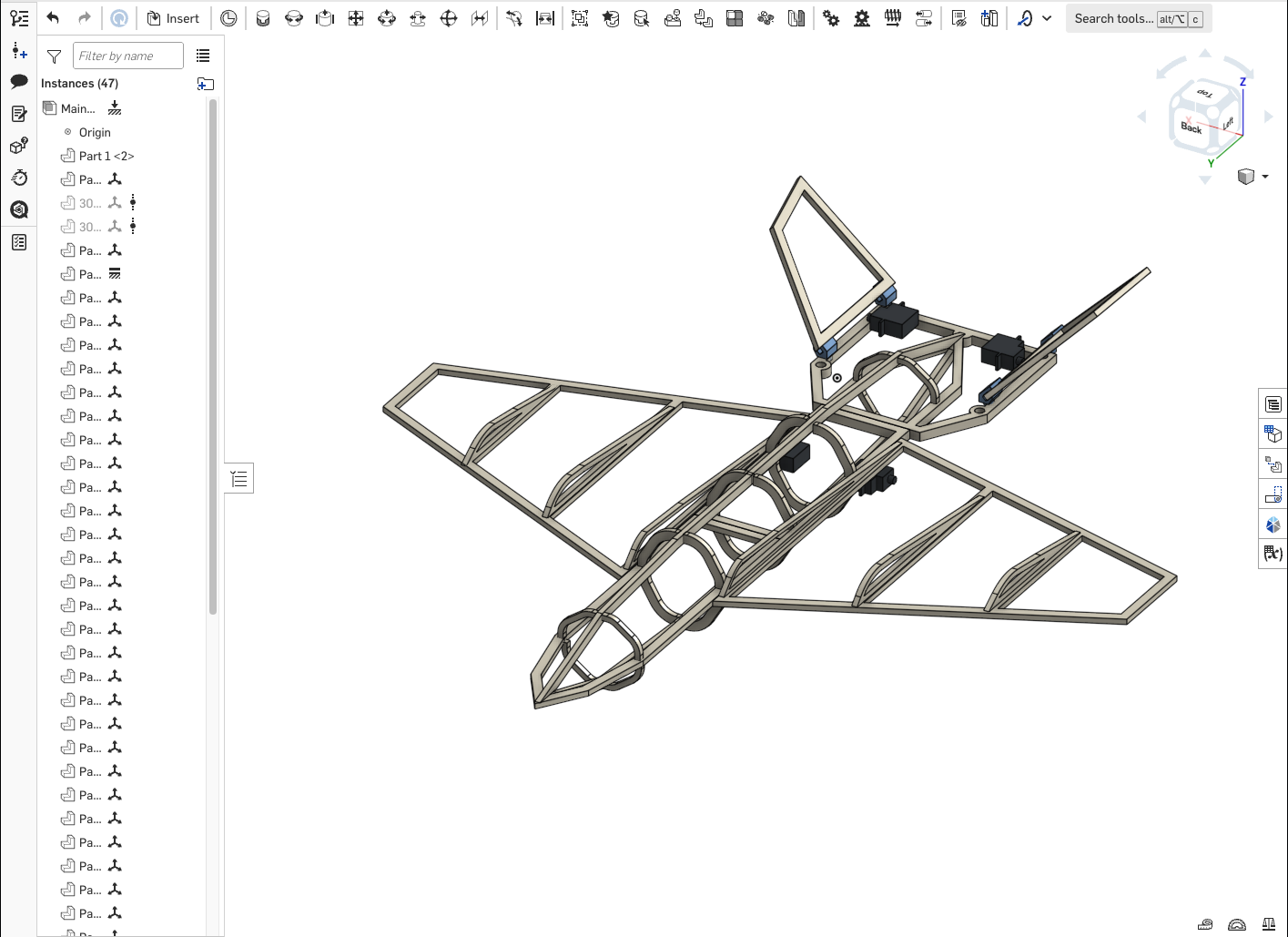Click the Instances (47) header
The width and height of the screenshot is (1288, 937).
(79, 83)
